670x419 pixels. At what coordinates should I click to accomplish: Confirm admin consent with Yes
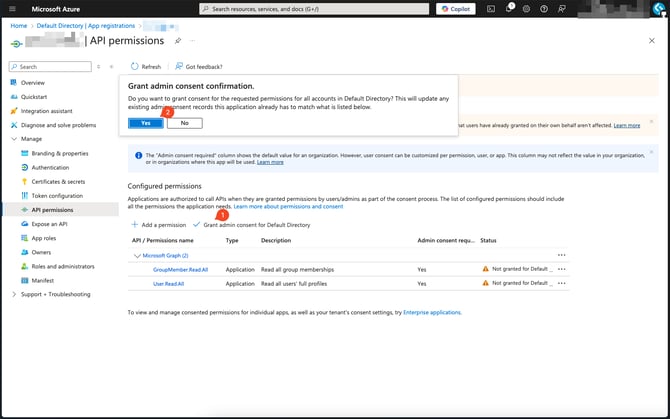(145, 123)
